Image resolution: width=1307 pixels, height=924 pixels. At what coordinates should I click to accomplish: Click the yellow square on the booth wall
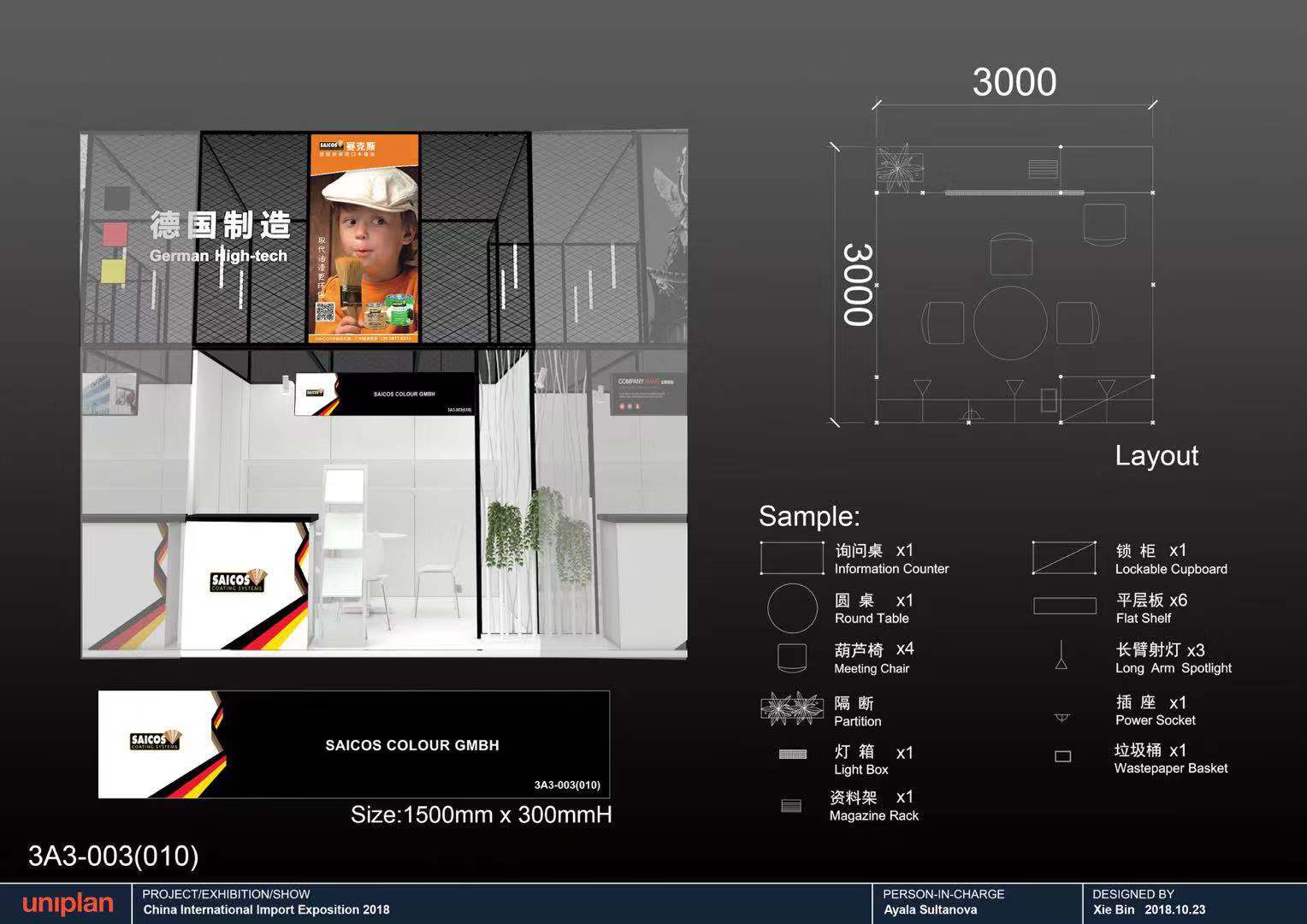pyautogui.click(x=114, y=270)
